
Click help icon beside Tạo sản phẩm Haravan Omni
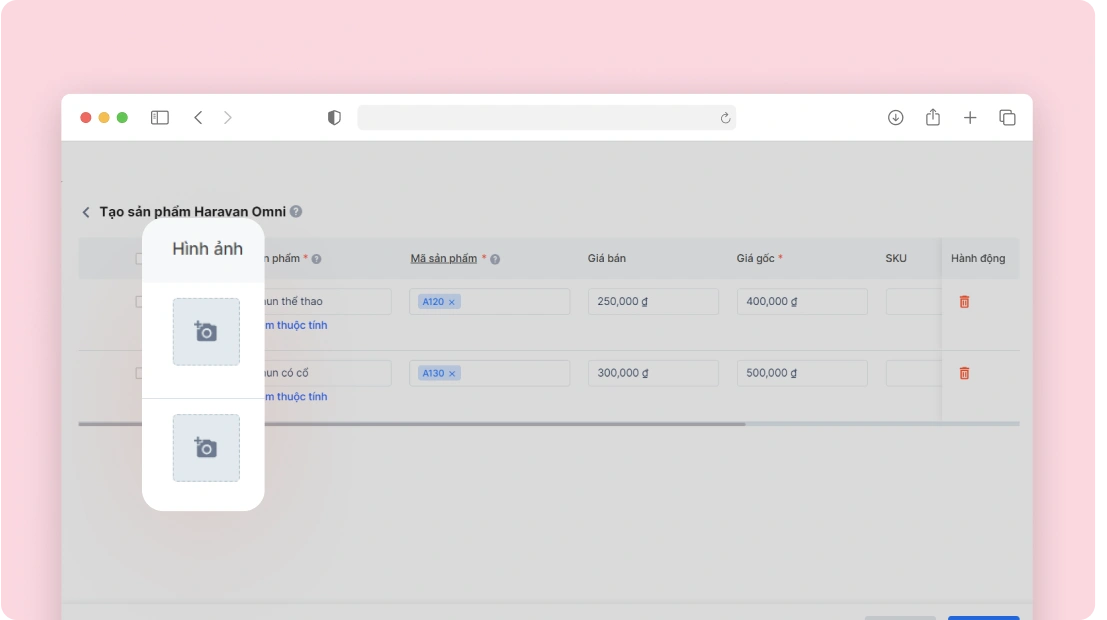(297, 212)
